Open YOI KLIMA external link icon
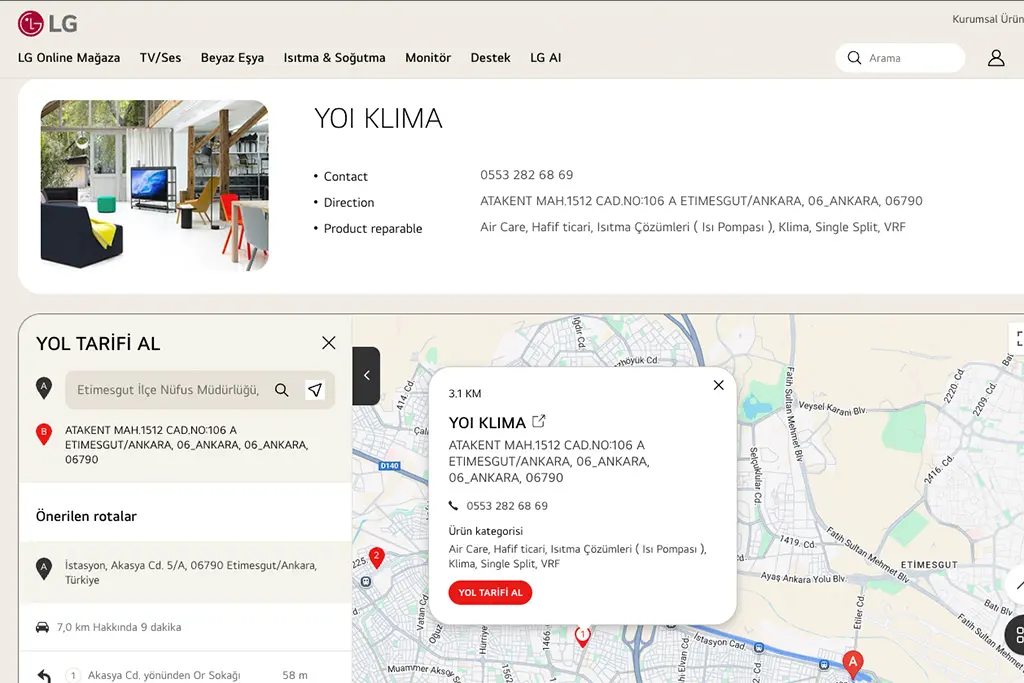The width and height of the screenshot is (1024, 683). click(539, 421)
